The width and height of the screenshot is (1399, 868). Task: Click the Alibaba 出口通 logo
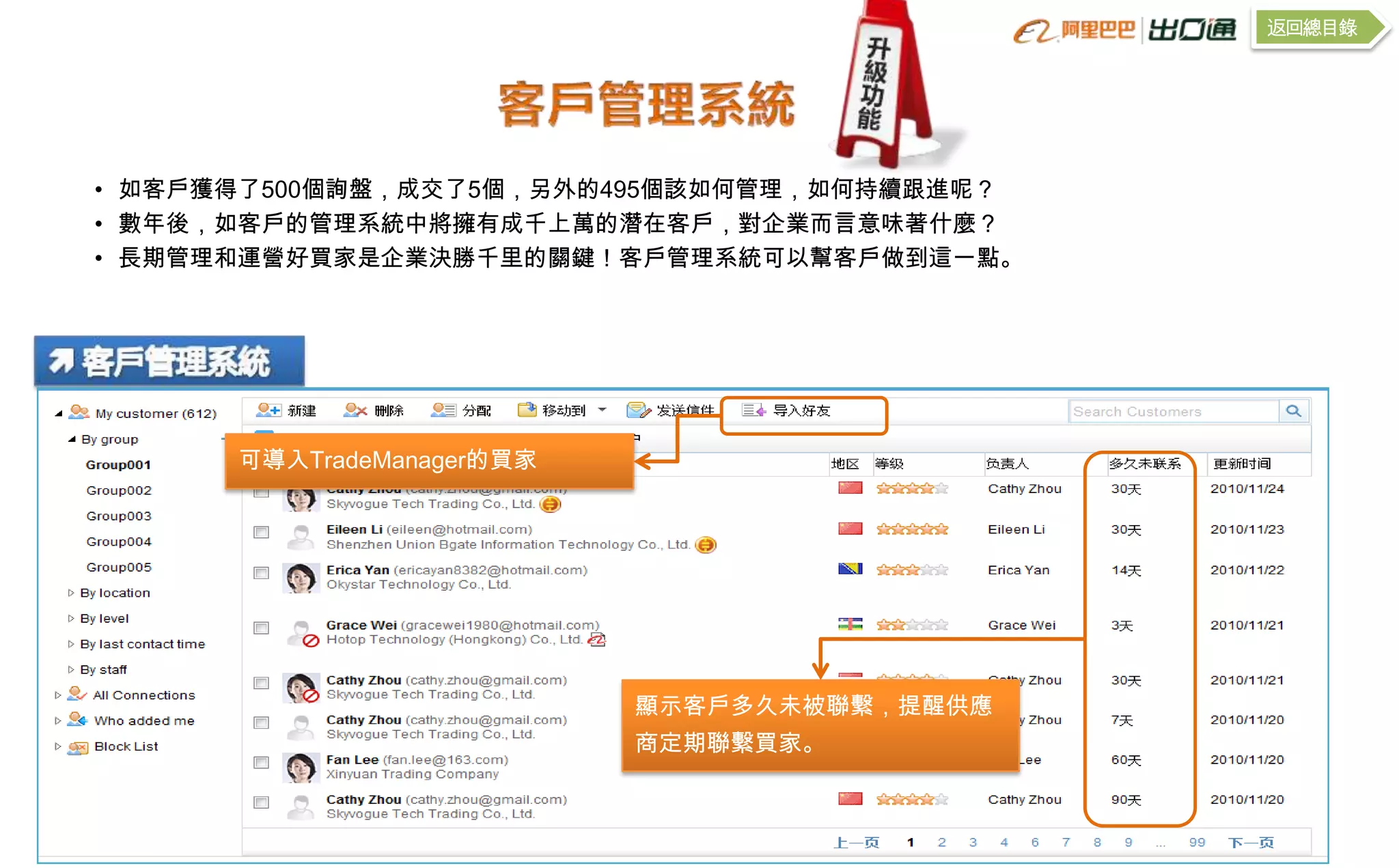point(1124,30)
